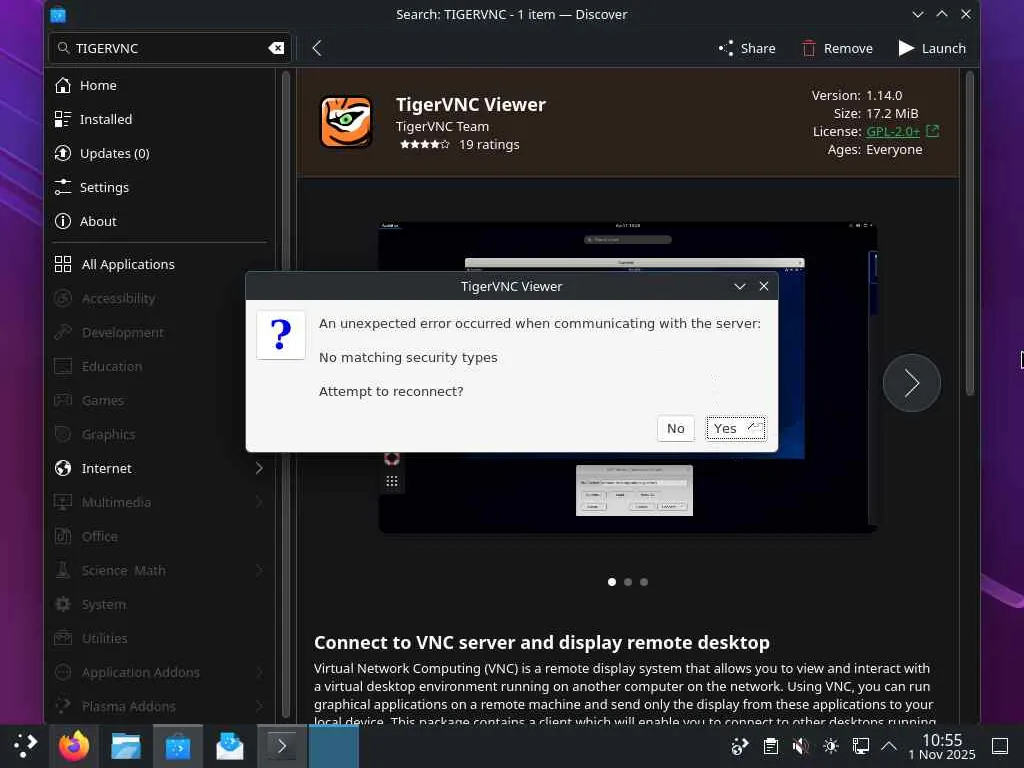The height and width of the screenshot is (768, 1024).
Task: Expand Application Addons arrow
Action: click(x=259, y=672)
